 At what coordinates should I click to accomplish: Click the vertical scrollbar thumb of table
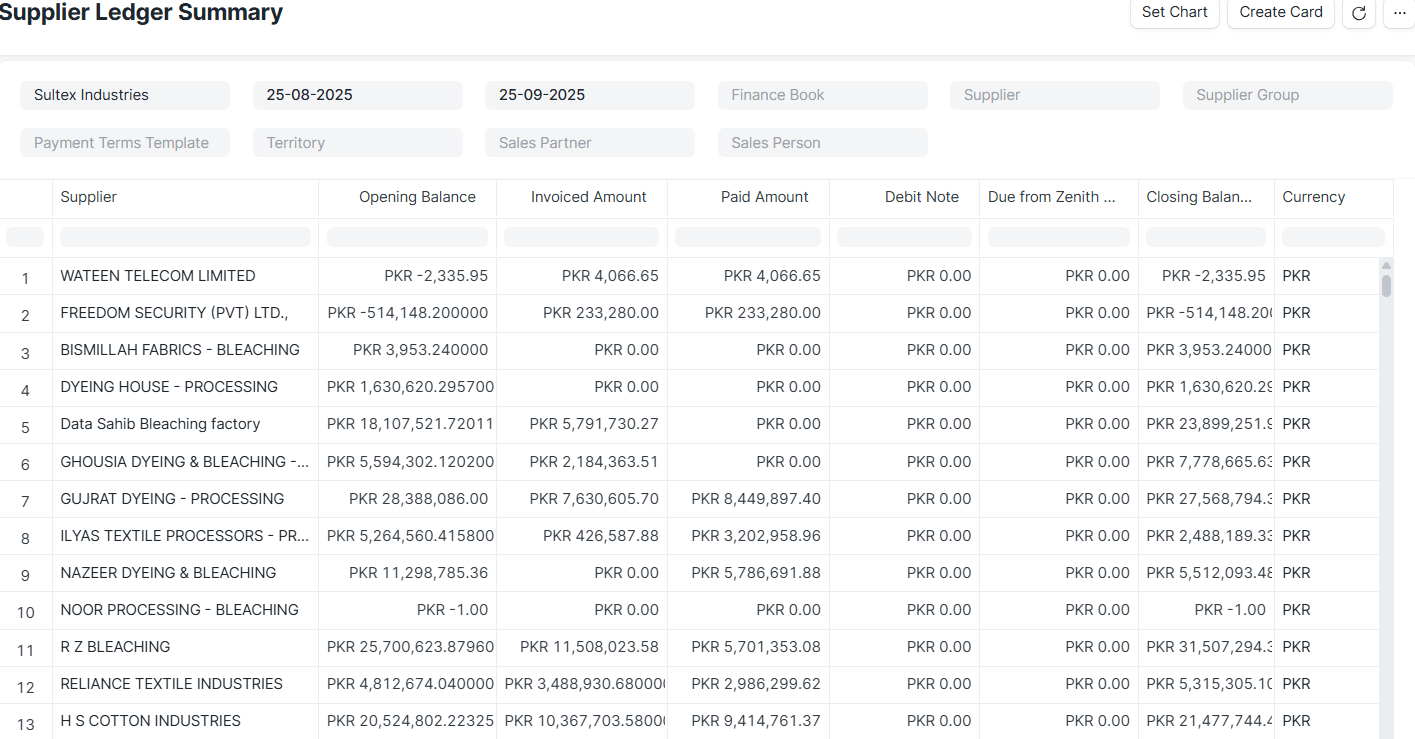[x=1386, y=286]
